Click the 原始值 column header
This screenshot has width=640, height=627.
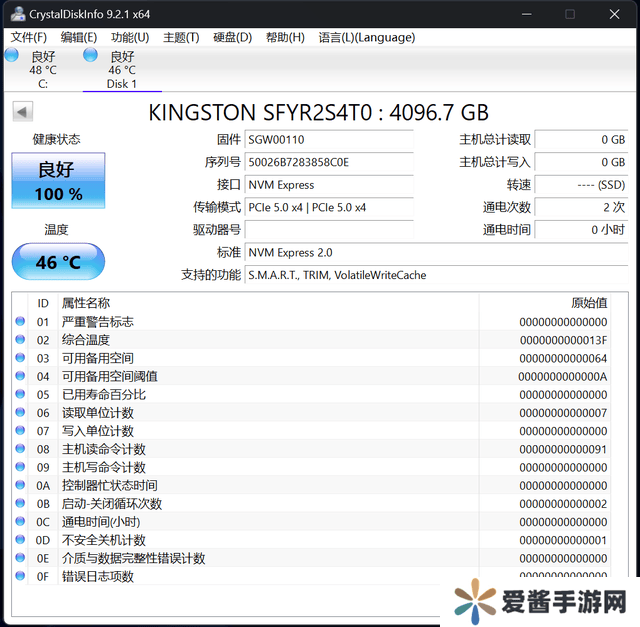pos(588,303)
